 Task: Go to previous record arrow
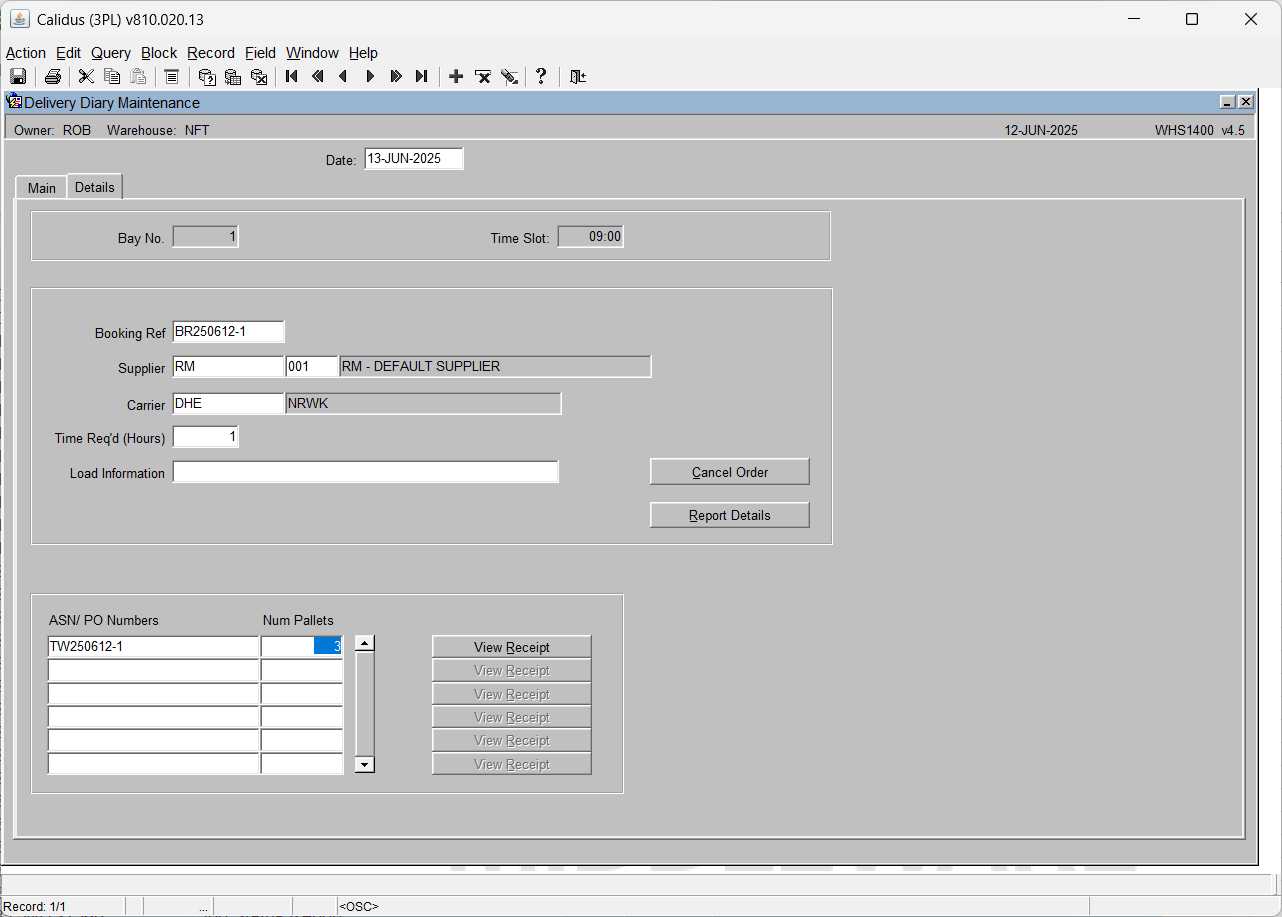pyautogui.click(x=344, y=77)
